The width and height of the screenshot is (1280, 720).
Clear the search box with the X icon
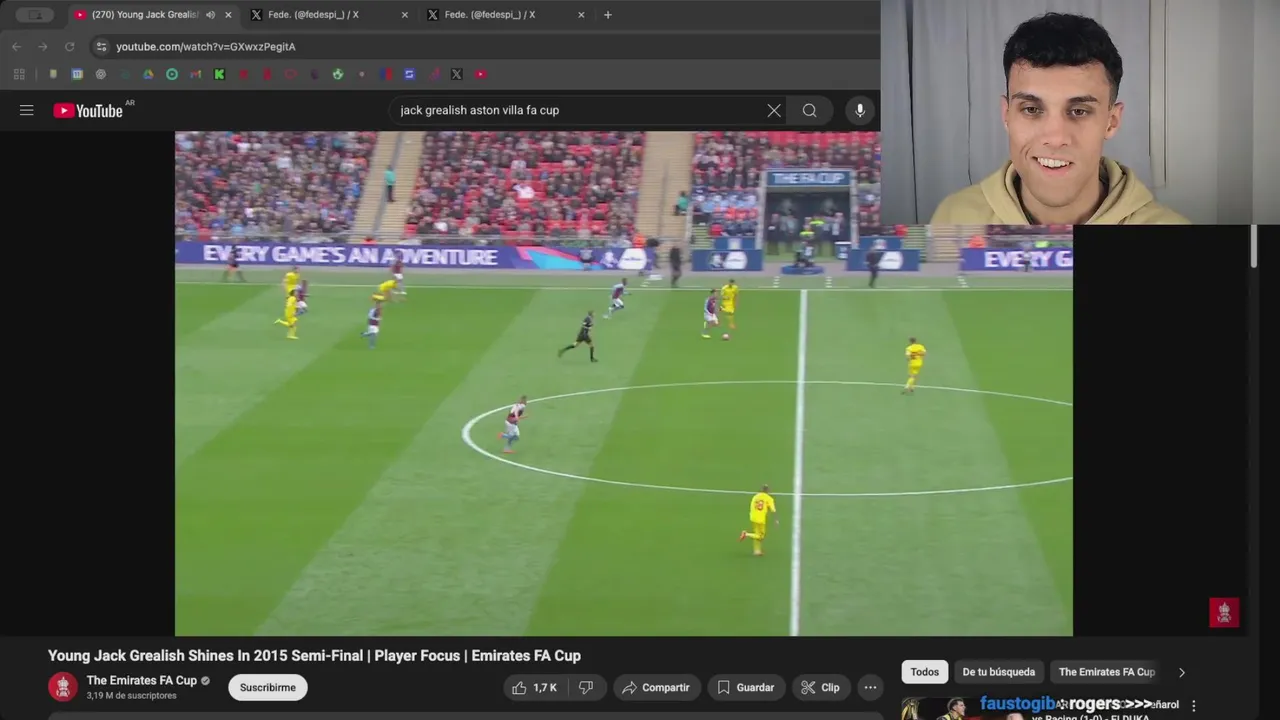coord(774,110)
